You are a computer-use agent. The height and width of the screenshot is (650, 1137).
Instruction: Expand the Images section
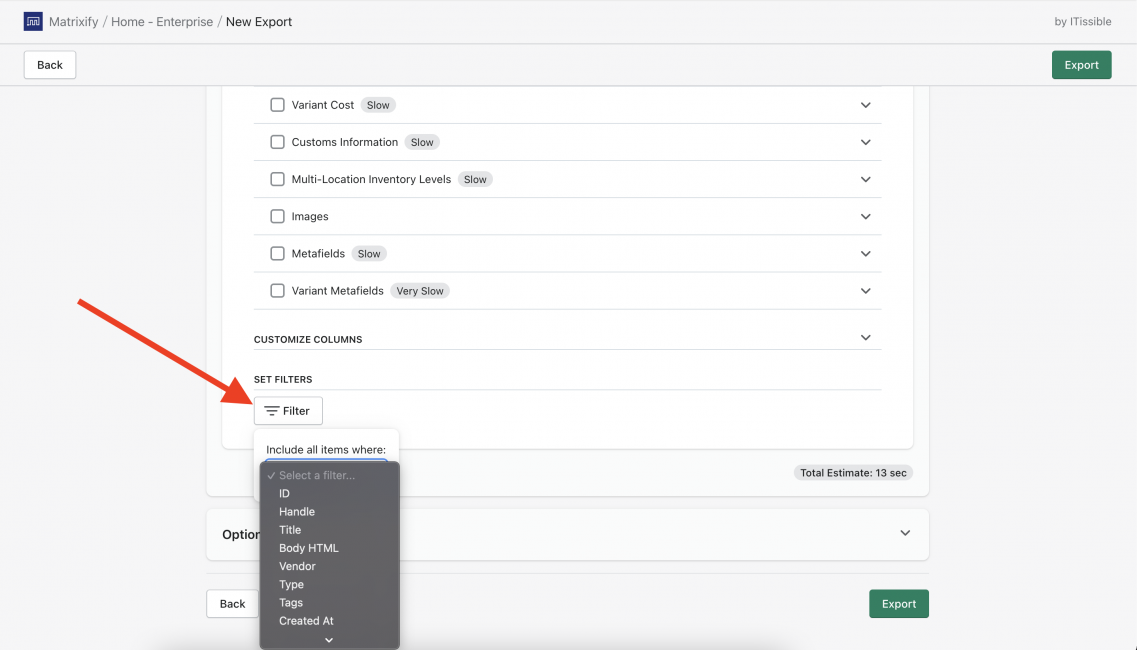tap(866, 216)
